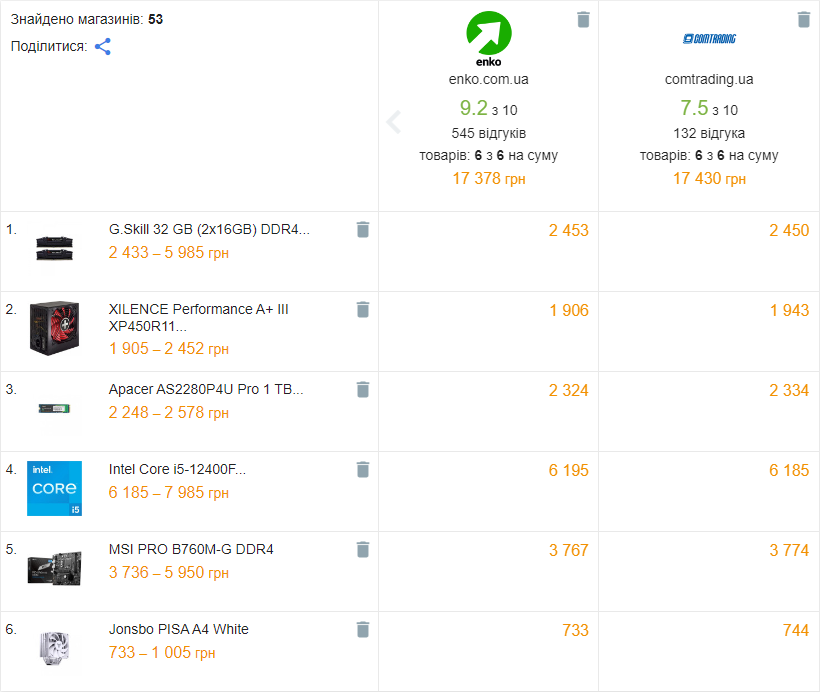Click the share icon next to Поділитися

point(102,47)
